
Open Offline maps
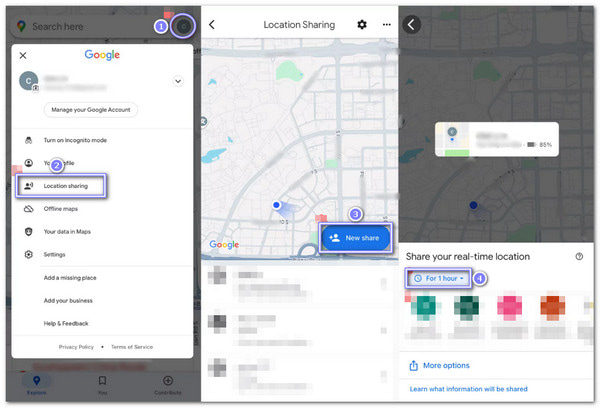(60, 209)
